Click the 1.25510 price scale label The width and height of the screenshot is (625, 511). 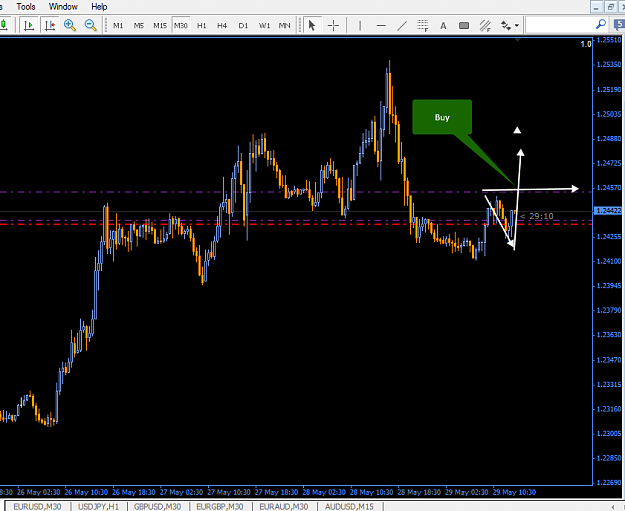(609, 40)
